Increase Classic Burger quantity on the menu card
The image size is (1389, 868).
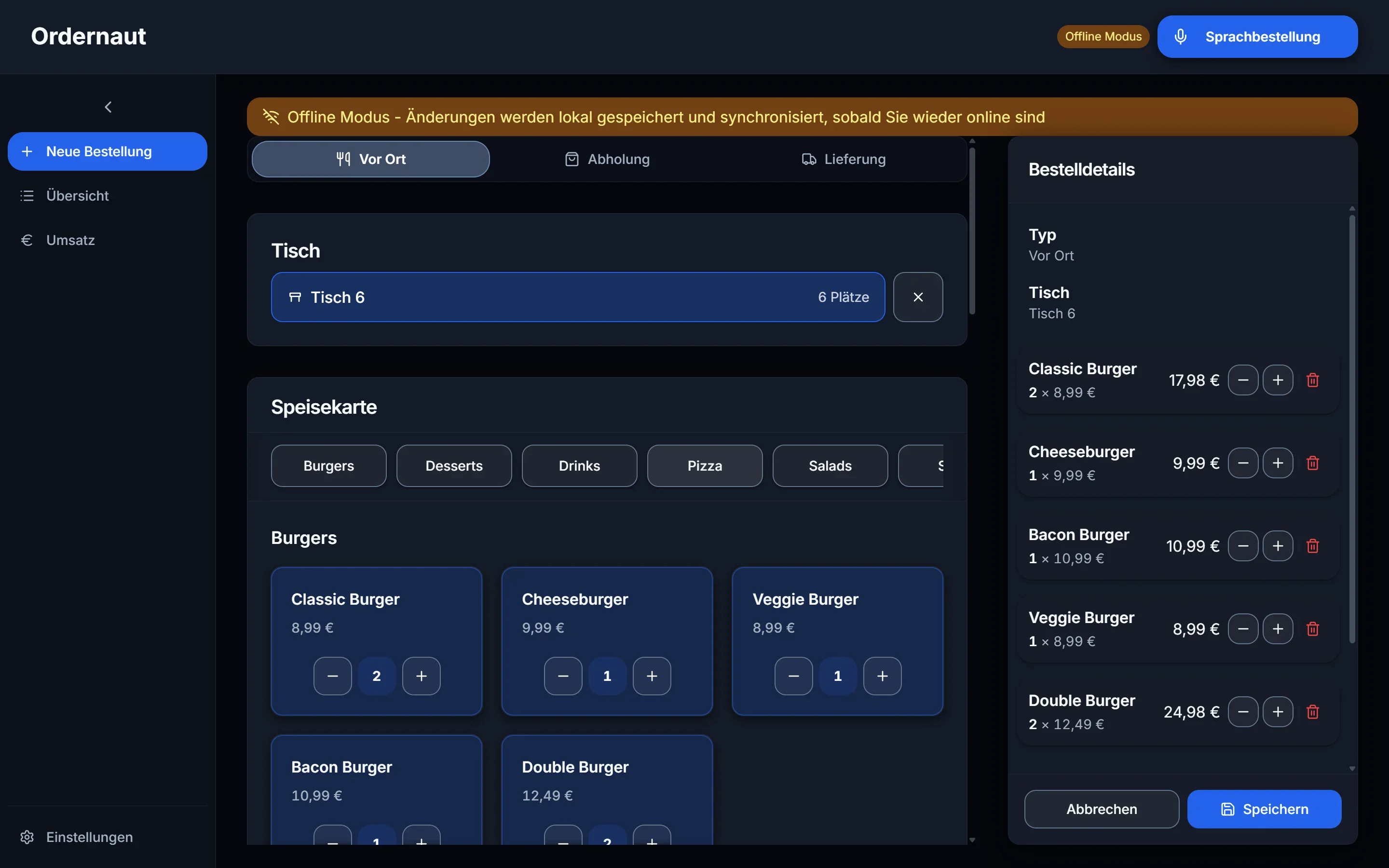pos(422,676)
